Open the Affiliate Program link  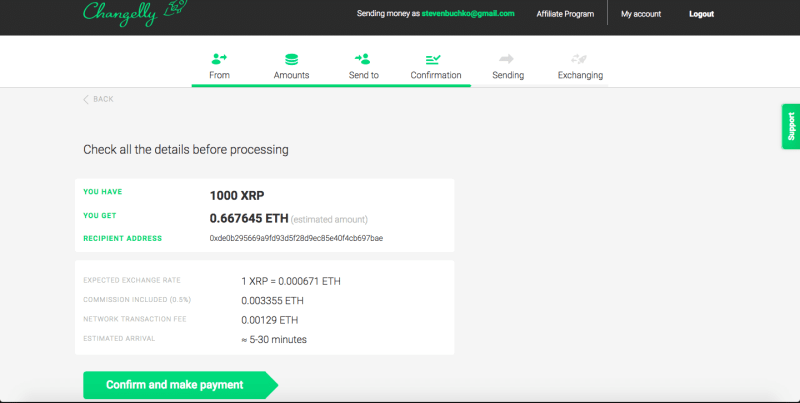coord(565,14)
